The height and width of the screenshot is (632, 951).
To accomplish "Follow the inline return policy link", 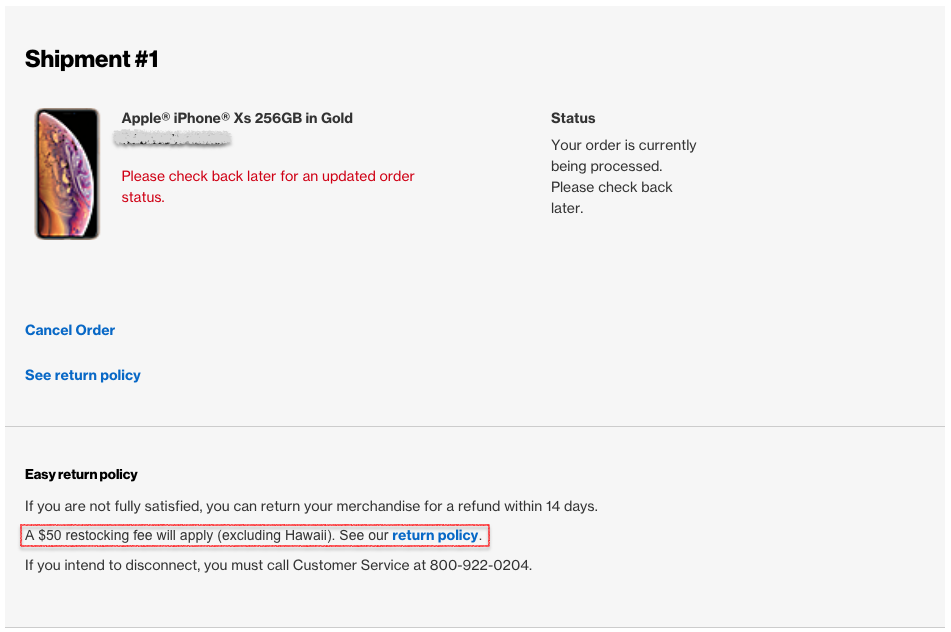I will pos(435,536).
